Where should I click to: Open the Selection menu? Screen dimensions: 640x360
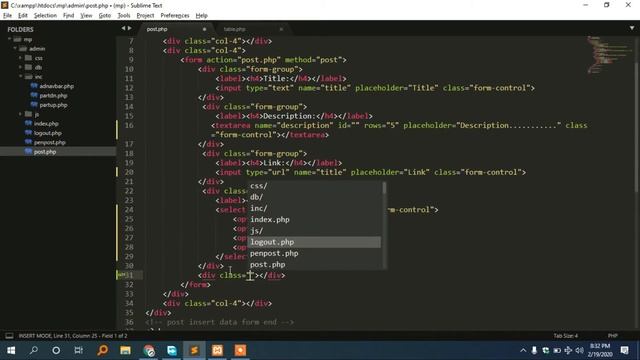tap(45, 16)
